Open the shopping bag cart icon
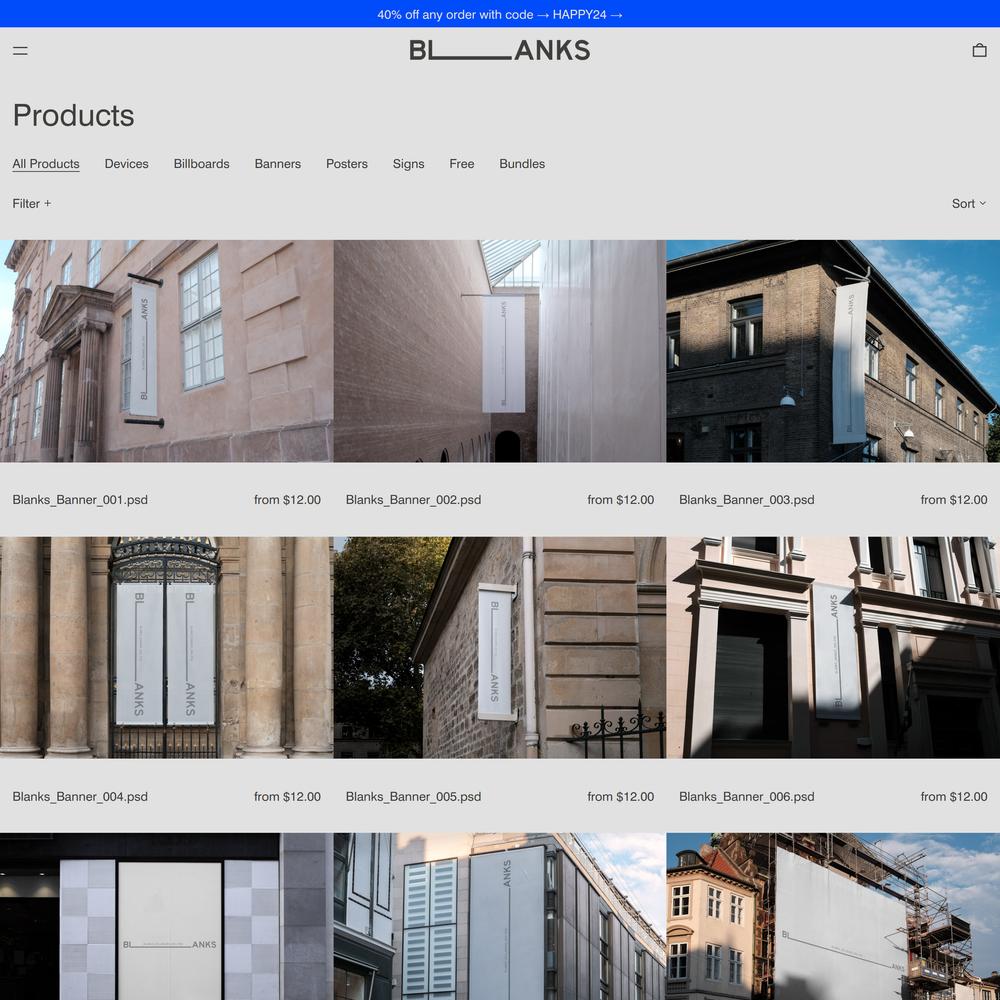Image resolution: width=1000 pixels, height=1000 pixels. (x=980, y=50)
